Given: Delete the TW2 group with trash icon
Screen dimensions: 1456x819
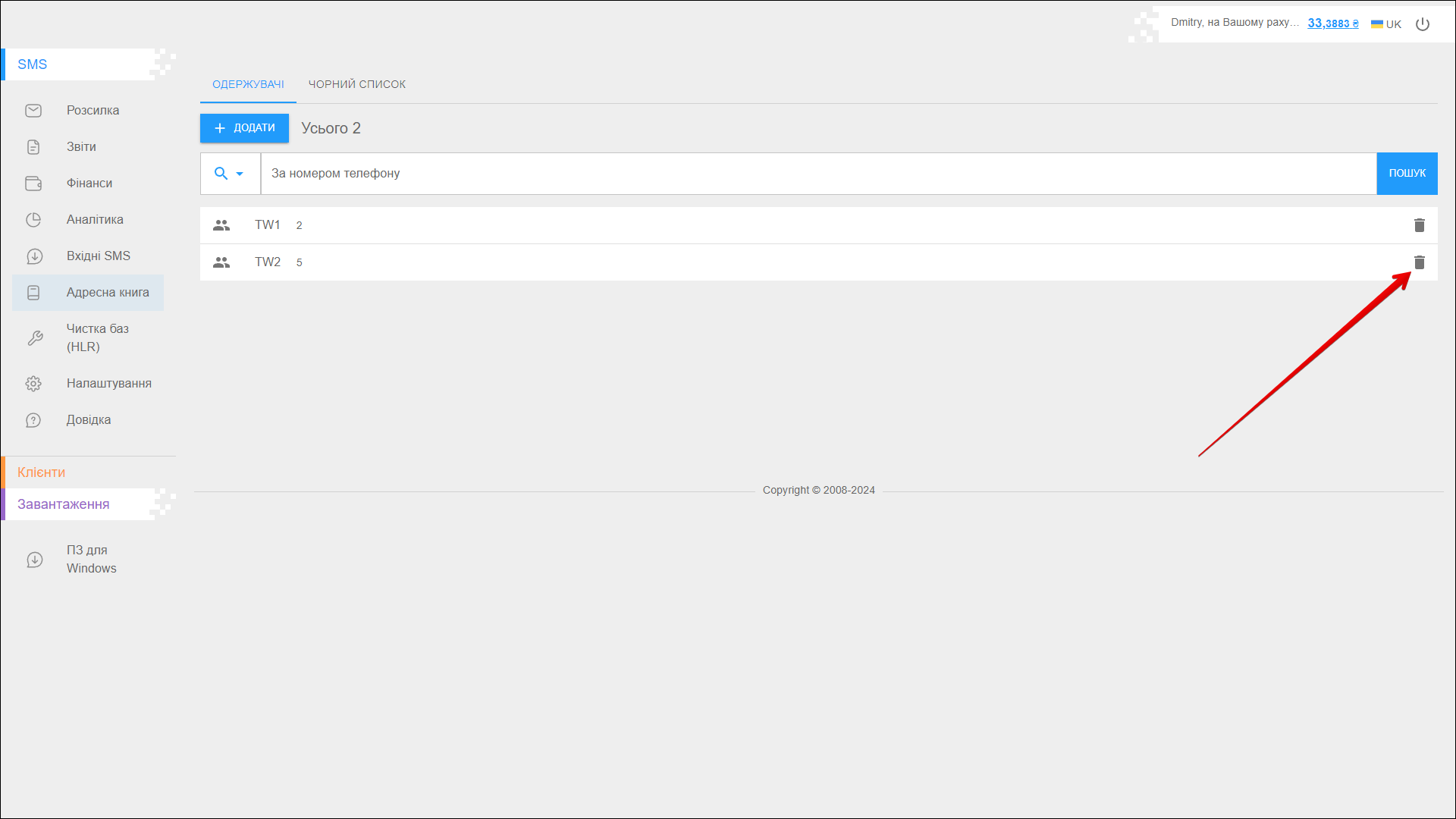Looking at the screenshot, I should click(x=1419, y=262).
